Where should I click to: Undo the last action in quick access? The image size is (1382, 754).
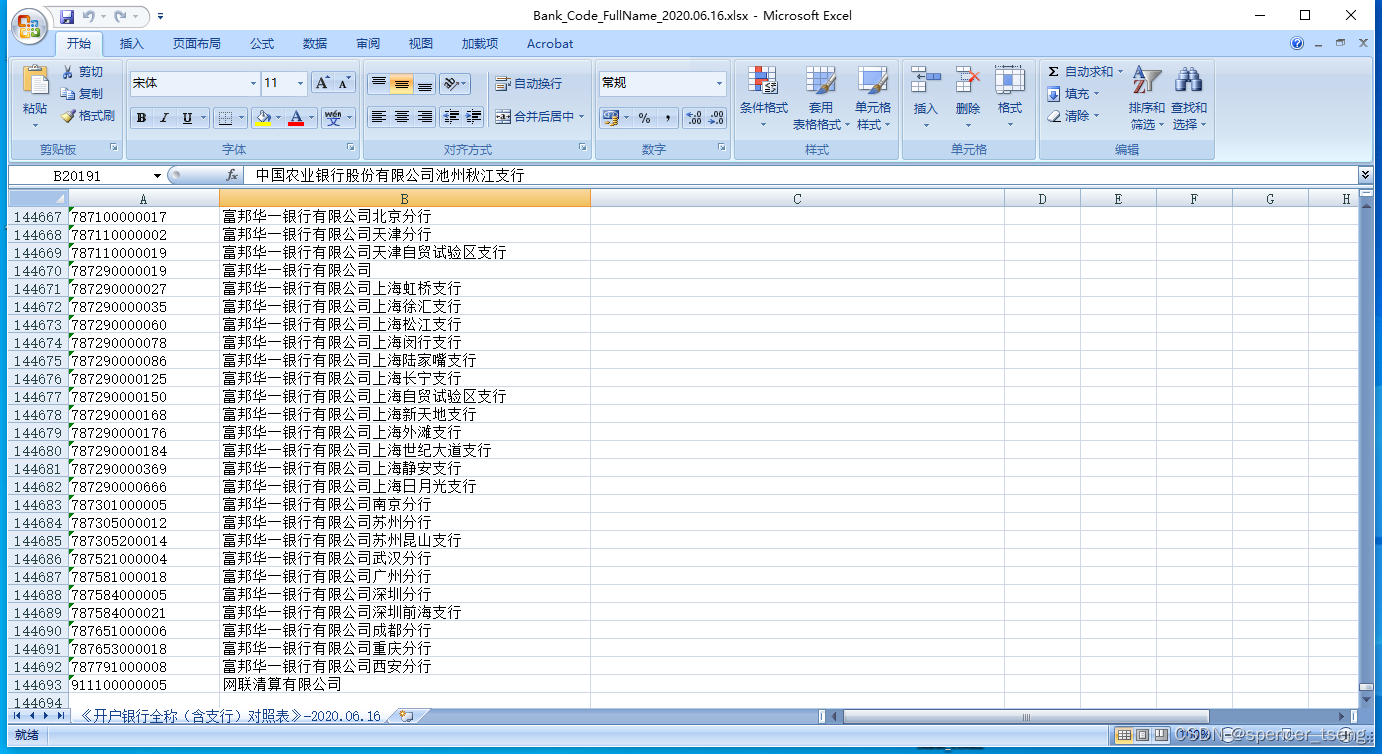pyautogui.click(x=88, y=16)
